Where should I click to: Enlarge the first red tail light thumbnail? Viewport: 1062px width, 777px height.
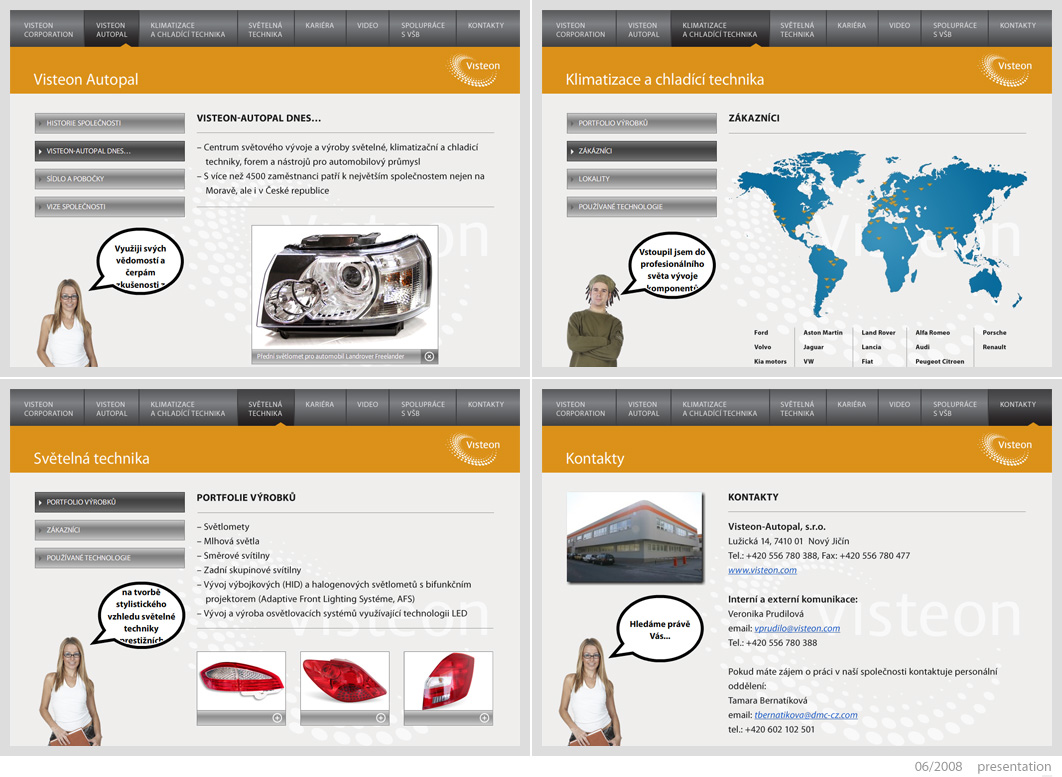277,718
